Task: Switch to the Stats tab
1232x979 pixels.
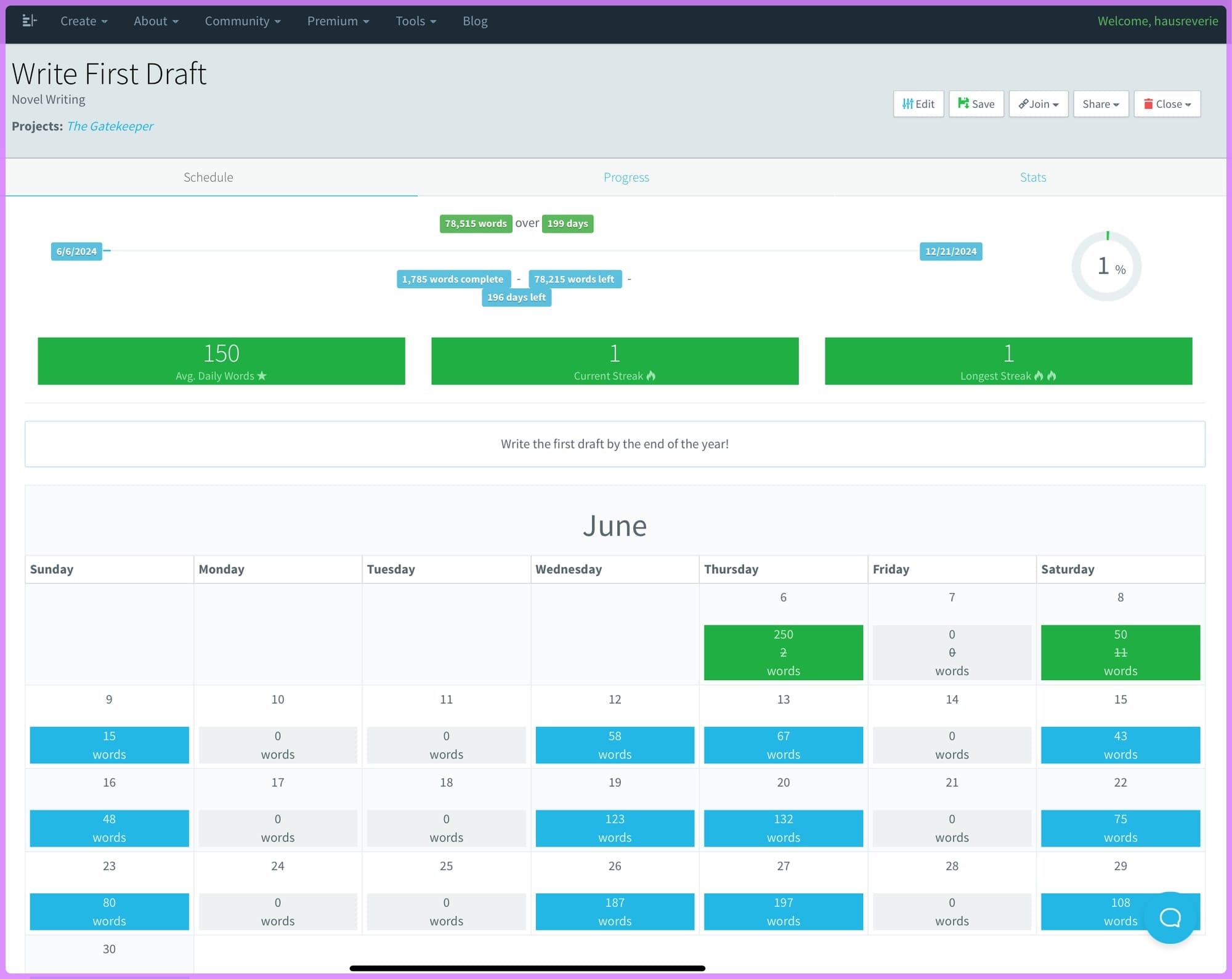Action: [1032, 177]
